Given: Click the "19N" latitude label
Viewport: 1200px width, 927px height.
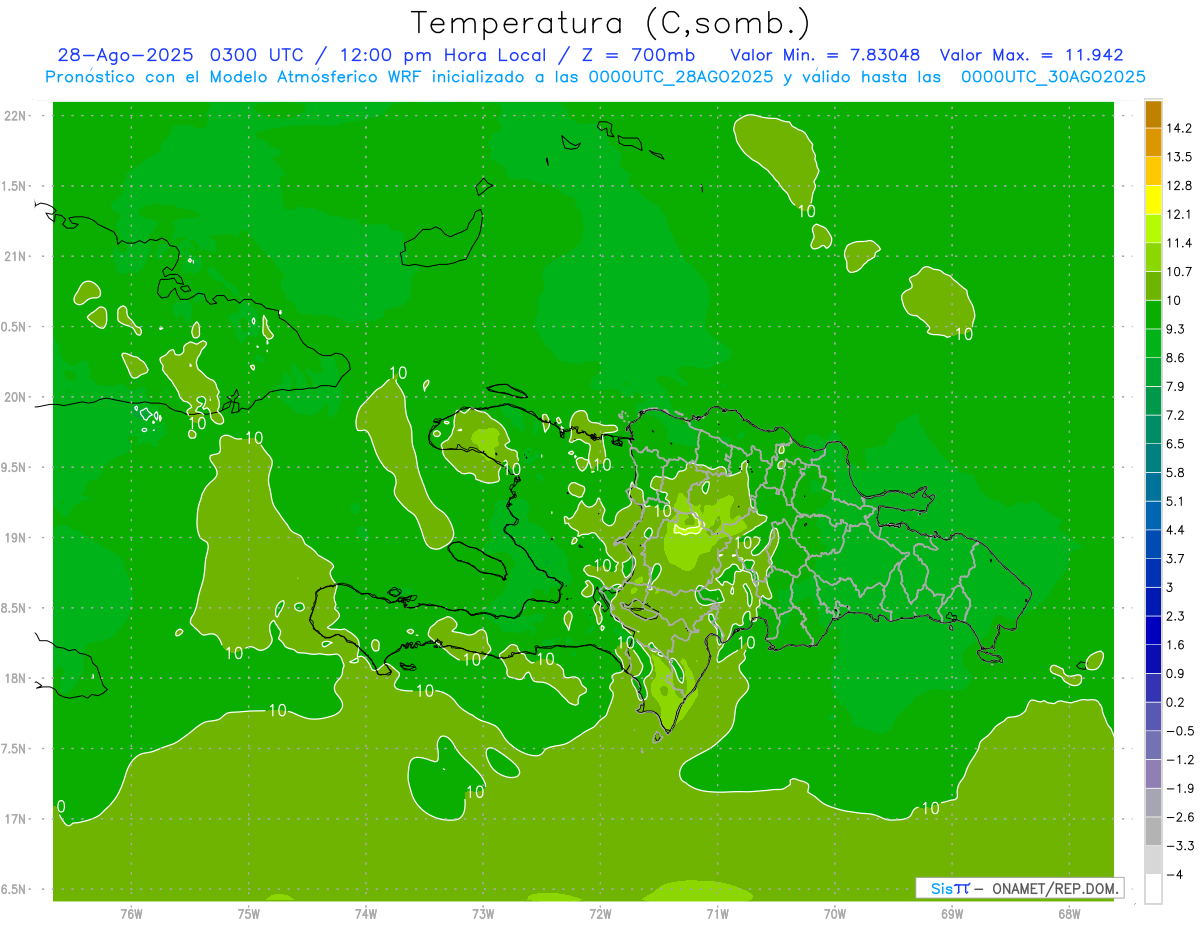Looking at the screenshot, I should [17, 537].
